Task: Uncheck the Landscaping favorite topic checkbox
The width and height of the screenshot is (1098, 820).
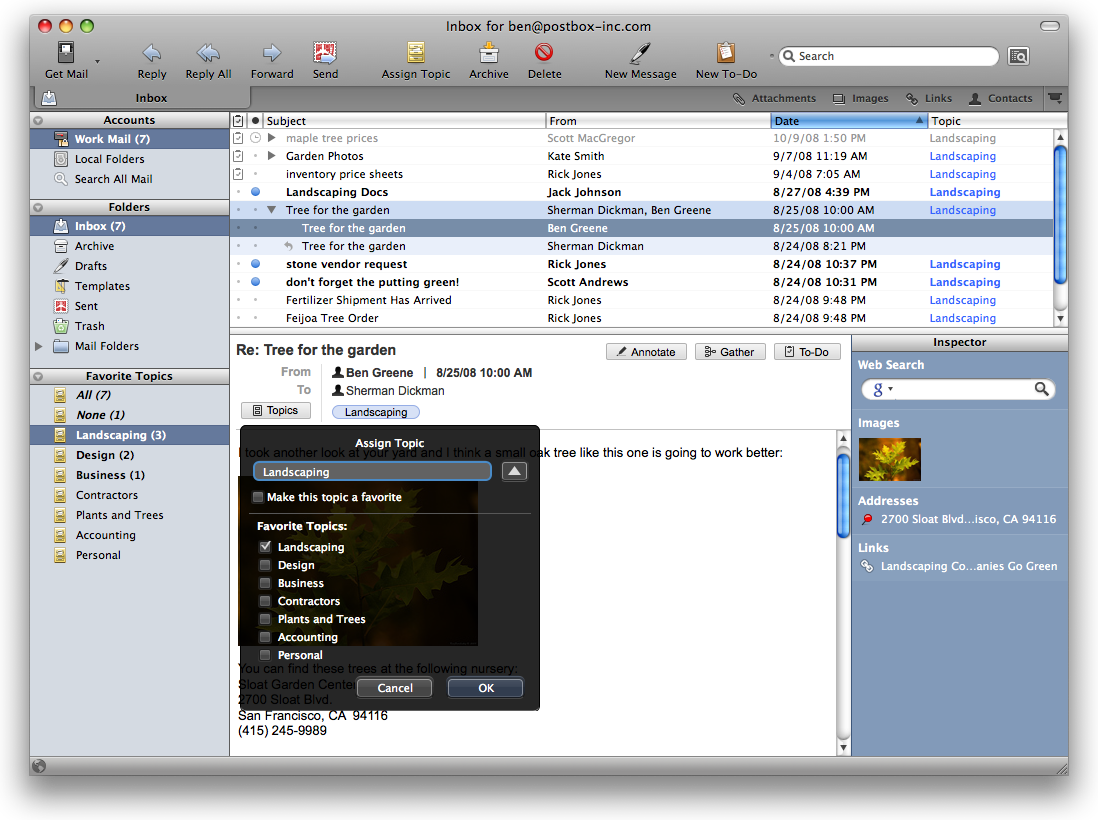Action: click(265, 546)
